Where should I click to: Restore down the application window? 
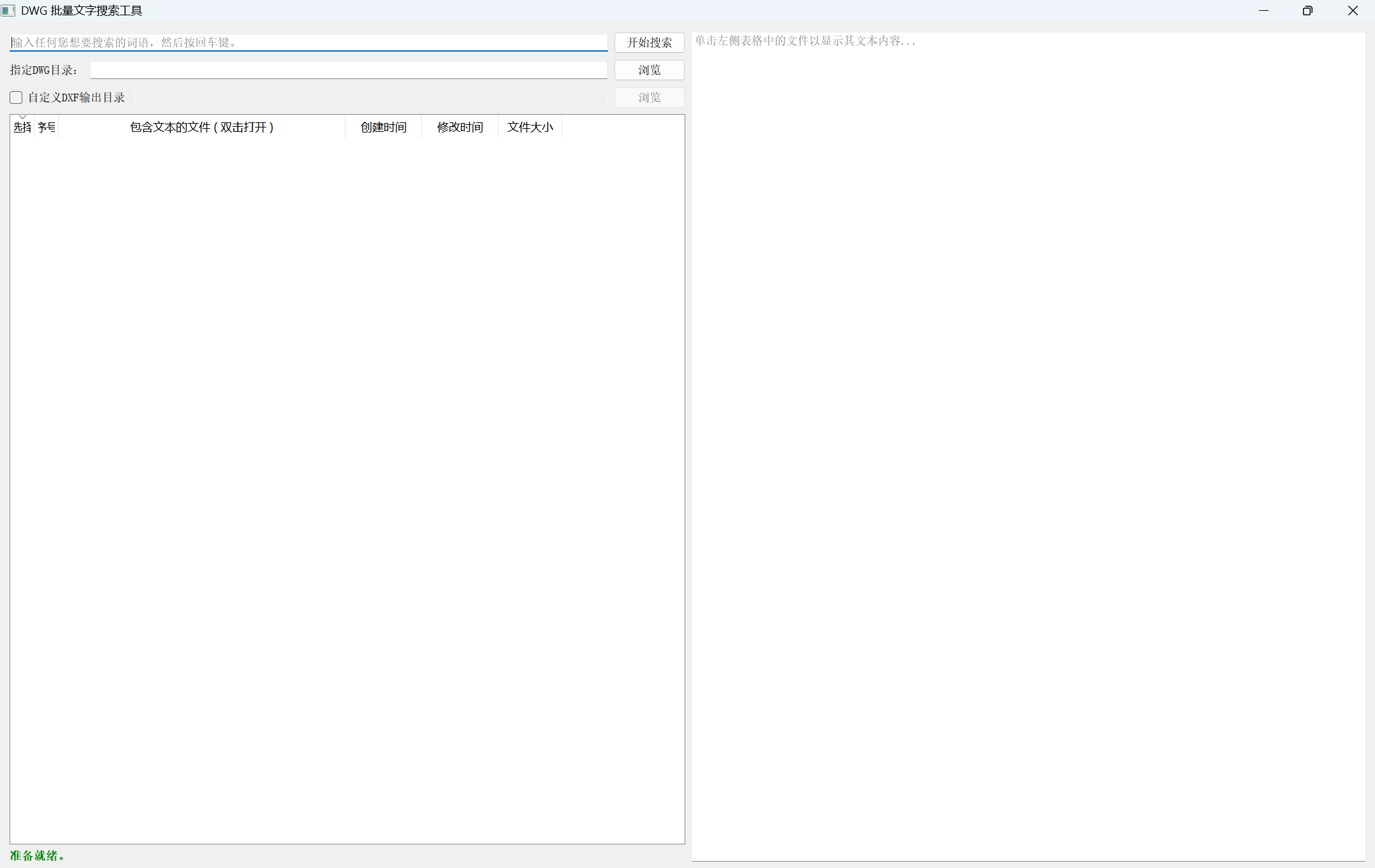click(x=1307, y=11)
